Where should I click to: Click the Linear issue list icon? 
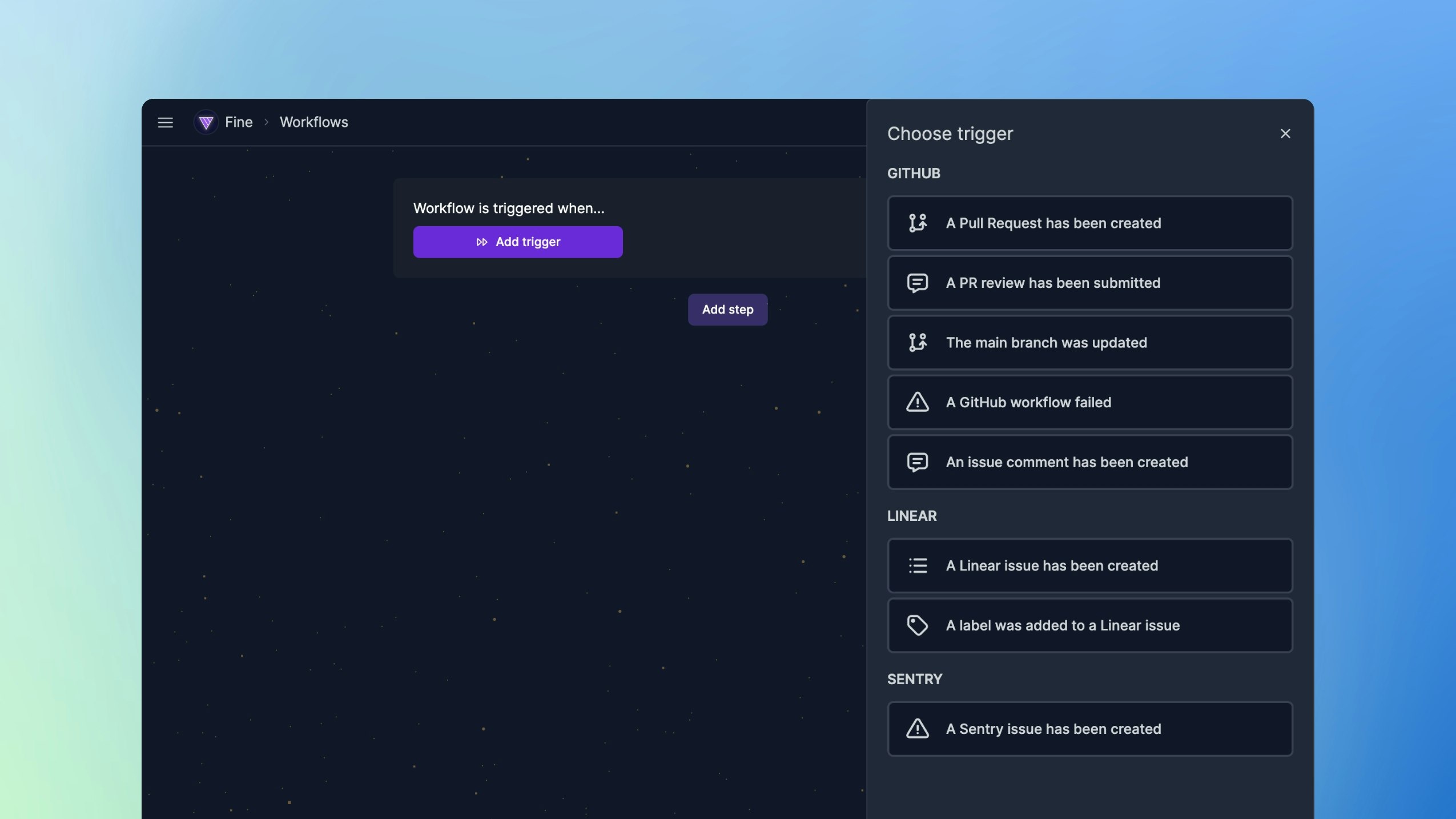tap(918, 565)
